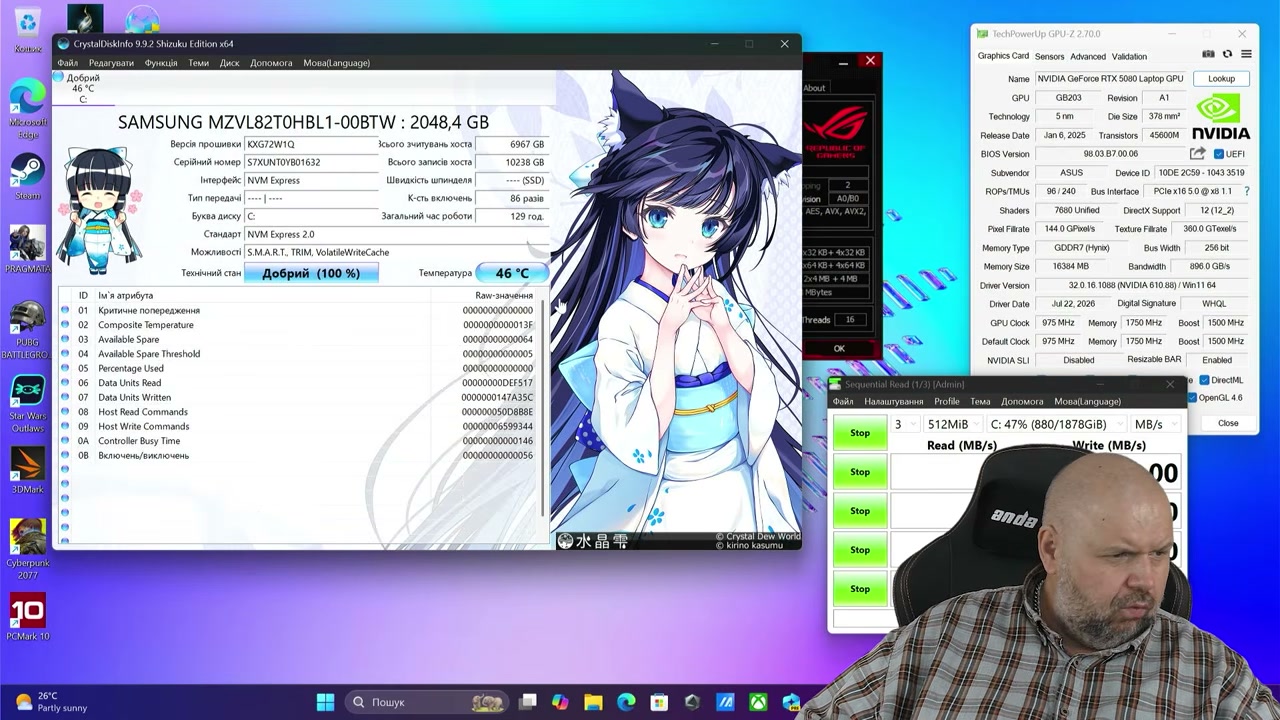Switch to the Advanced tab in GPU-Z
The height and width of the screenshot is (720, 1280).
pos(1088,57)
